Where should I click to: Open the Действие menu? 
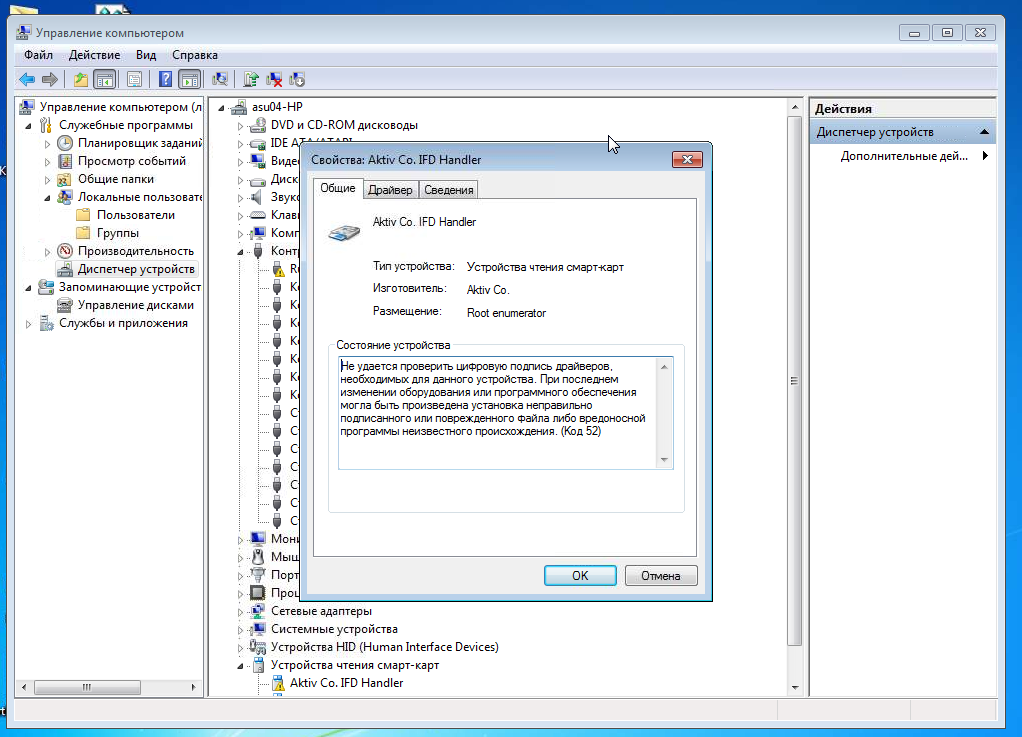[95, 55]
